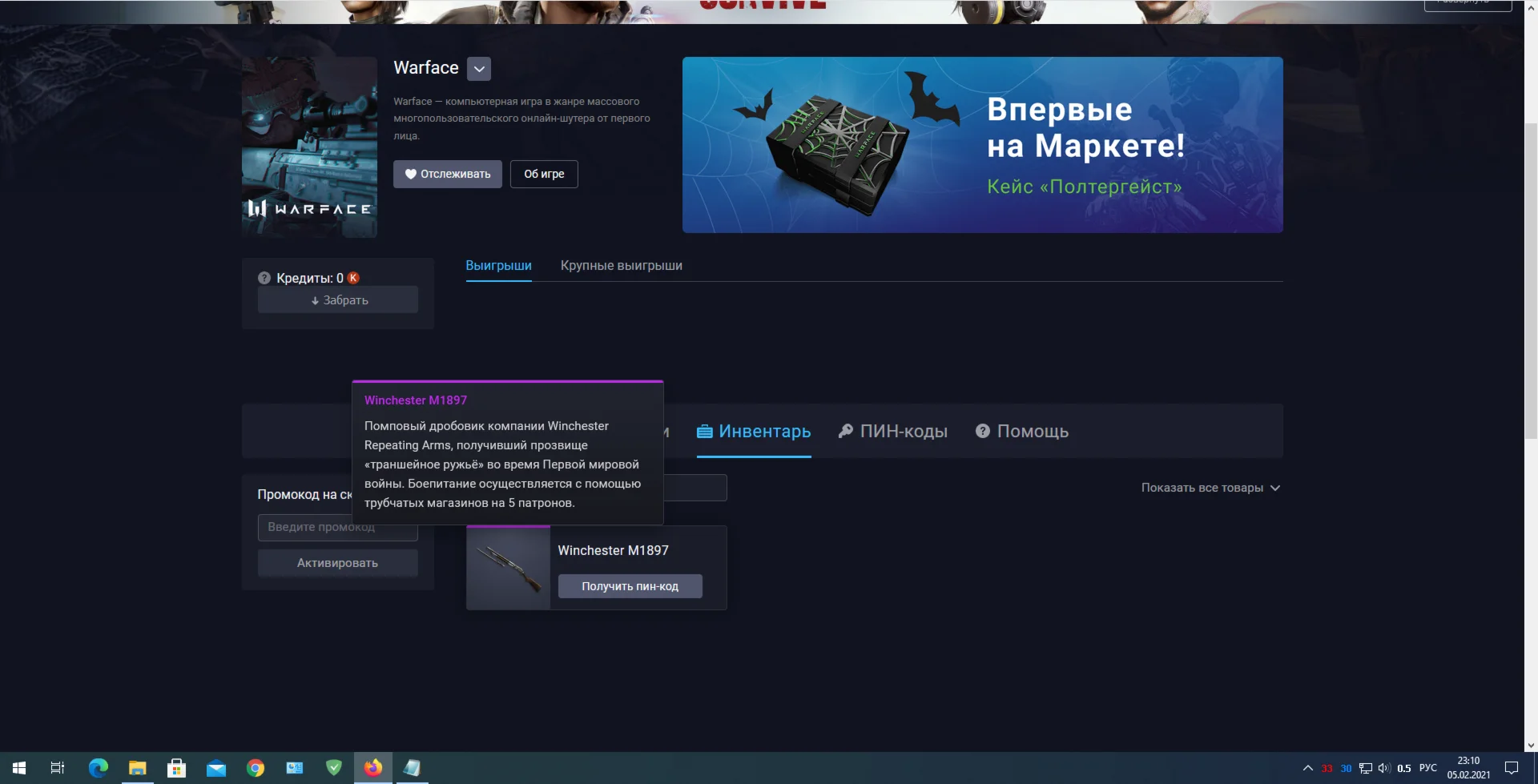This screenshot has height=784, width=1538.
Task: Launch Microsoft Edge from the taskbar
Action: click(x=98, y=768)
